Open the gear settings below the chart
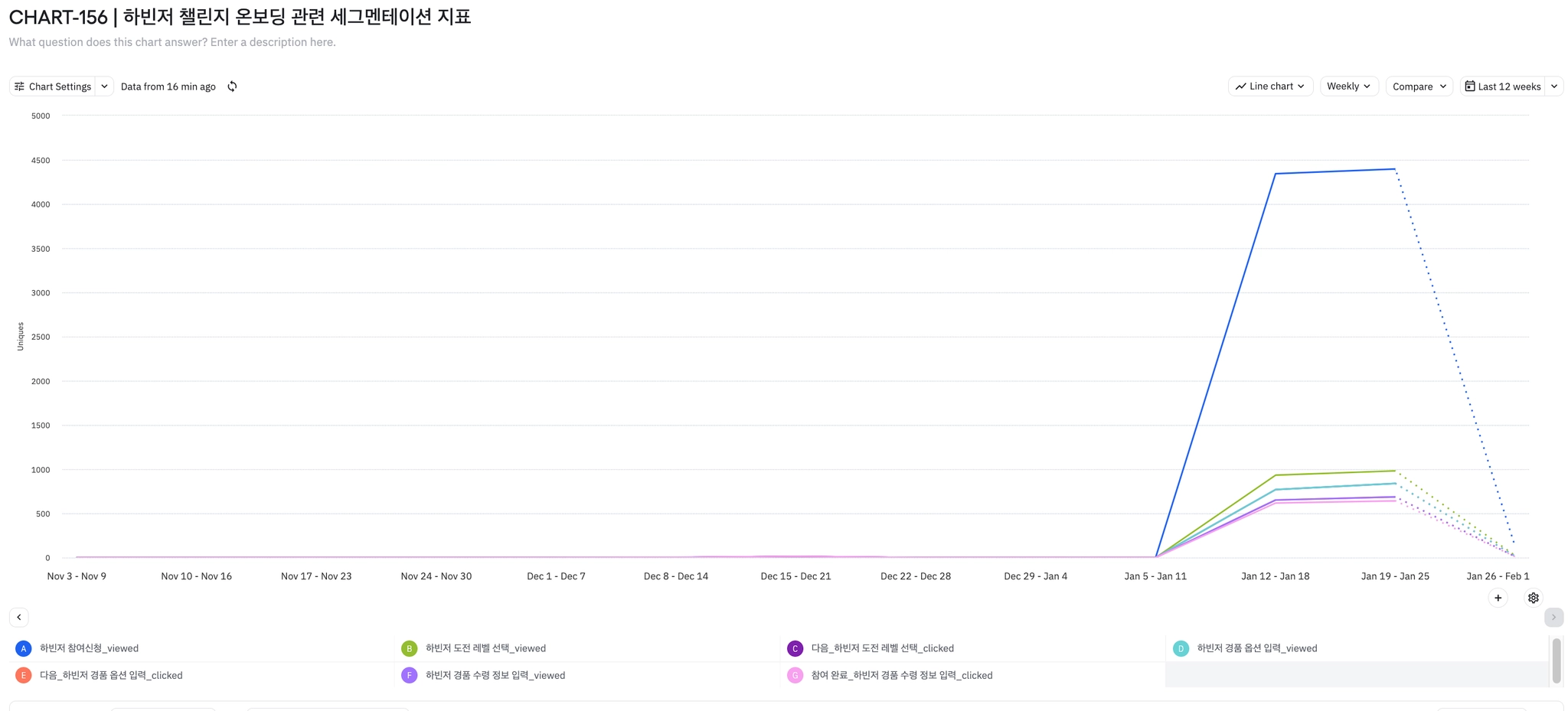This screenshot has width=1568, height=711. (x=1534, y=598)
